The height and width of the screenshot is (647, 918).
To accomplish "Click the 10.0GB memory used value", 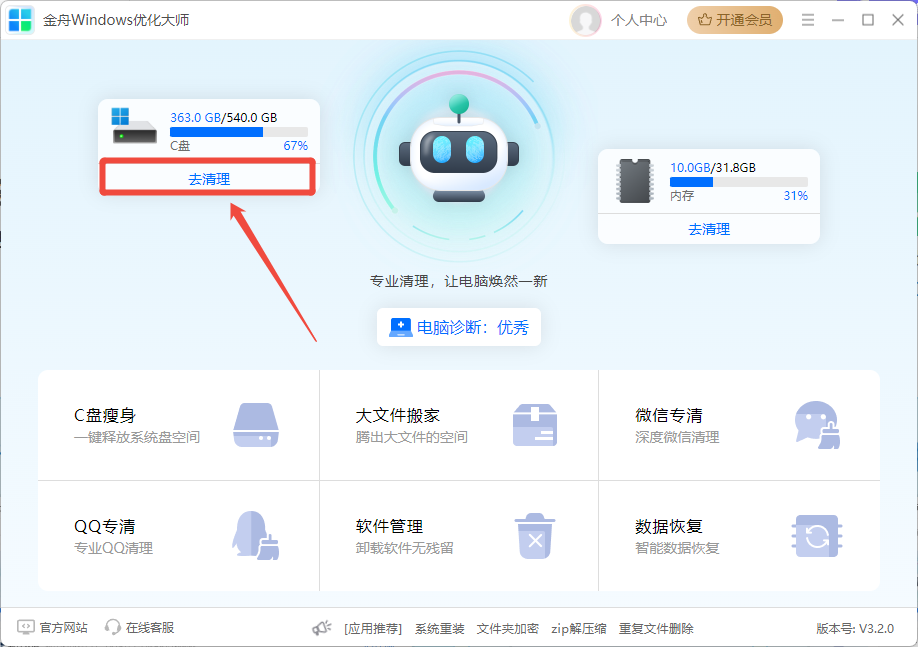I will pos(690,167).
